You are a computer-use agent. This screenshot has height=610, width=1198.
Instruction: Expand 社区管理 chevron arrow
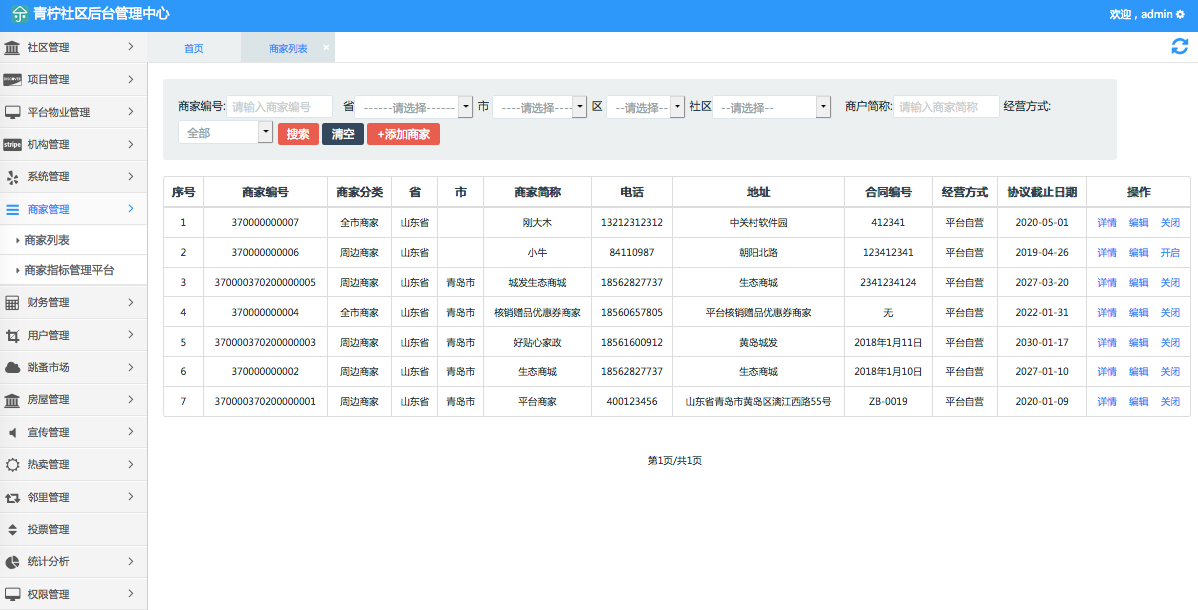coord(131,47)
